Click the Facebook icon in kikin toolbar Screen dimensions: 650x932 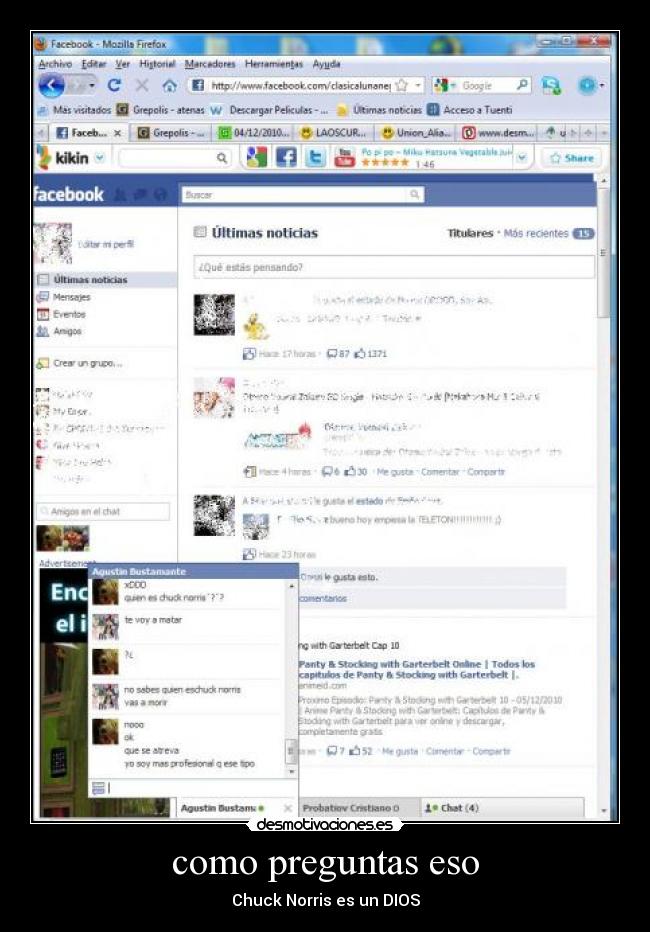[286, 157]
